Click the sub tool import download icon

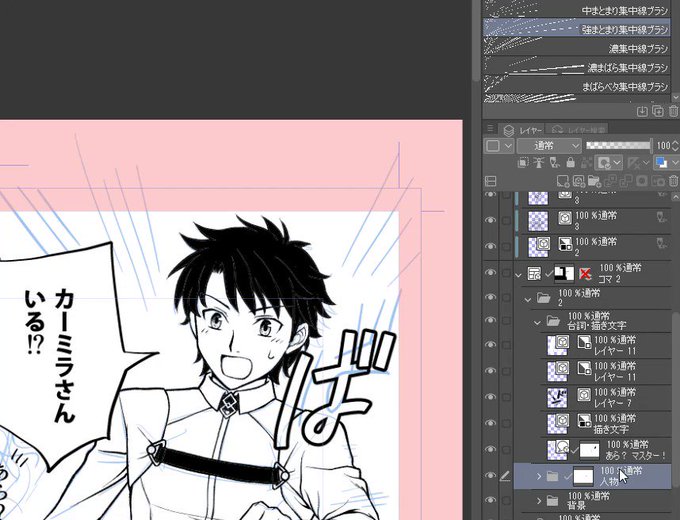[x=642, y=111]
